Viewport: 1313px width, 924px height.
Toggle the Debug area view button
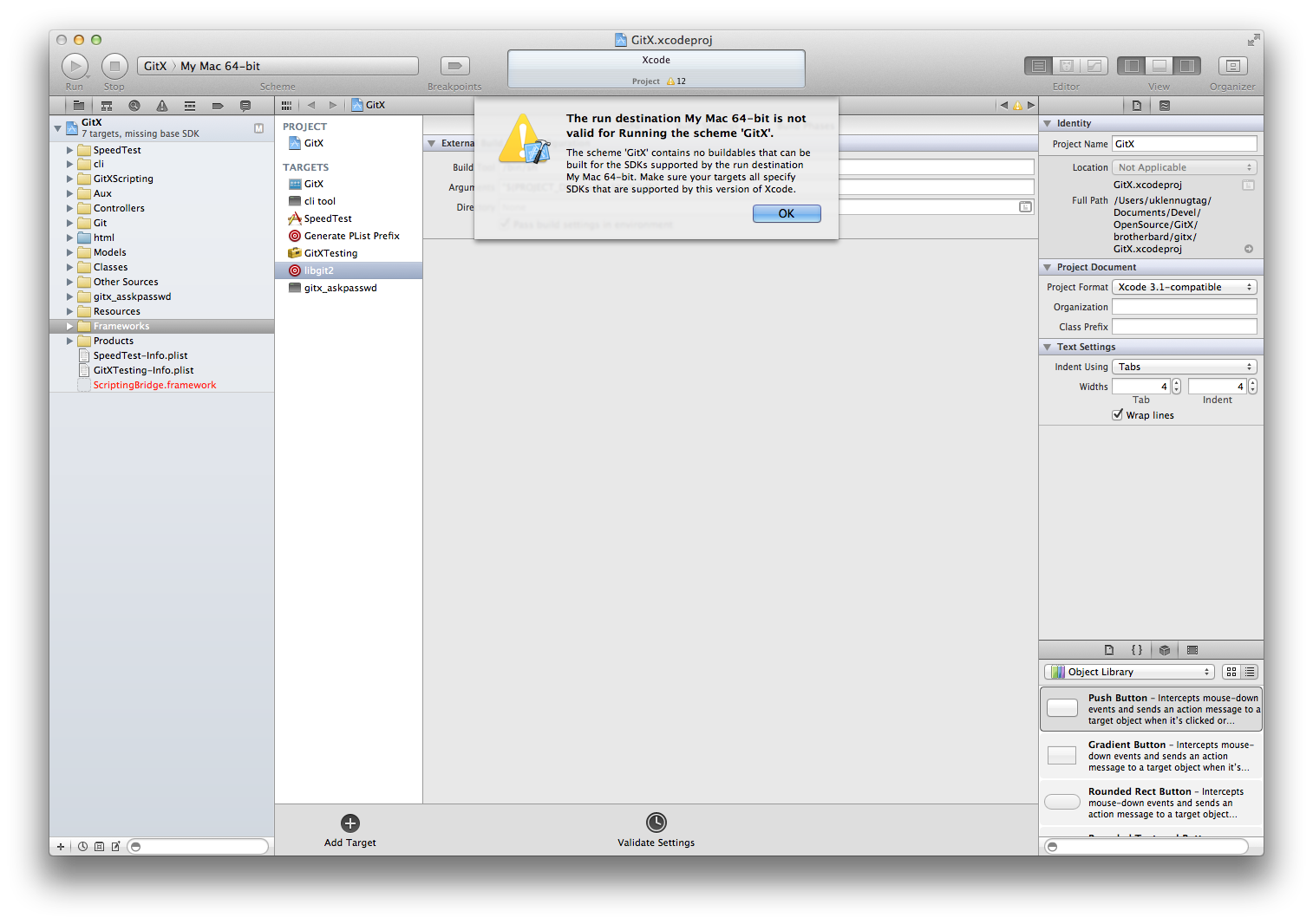click(x=1159, y=66)
